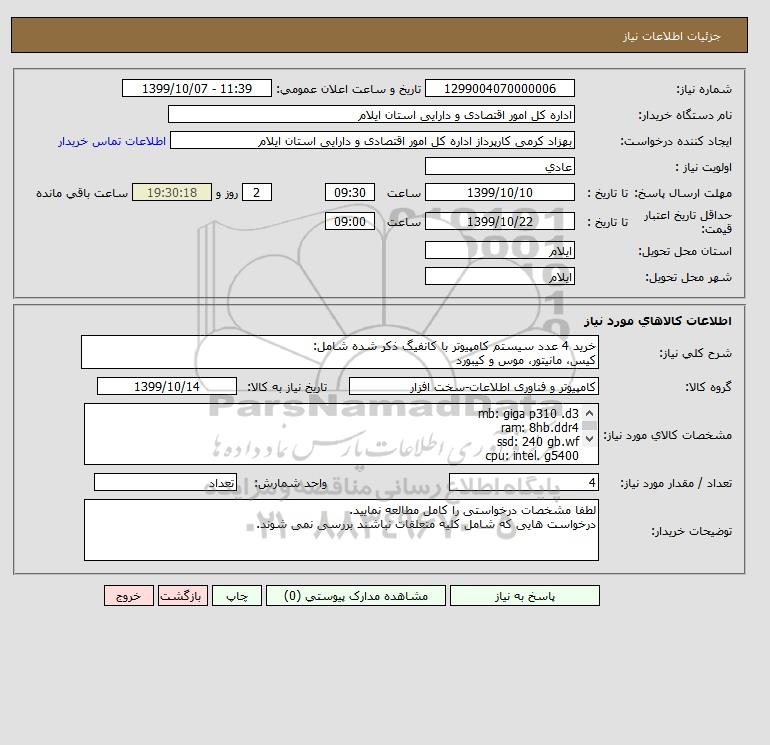Click remaining days field showing 2

coord(256,193)
